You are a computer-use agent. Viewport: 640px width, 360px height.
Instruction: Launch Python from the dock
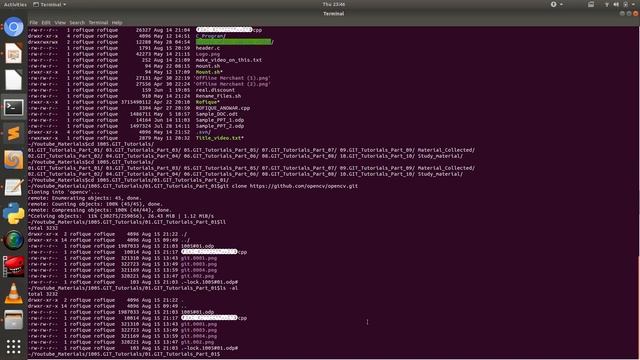click(13, 213)
